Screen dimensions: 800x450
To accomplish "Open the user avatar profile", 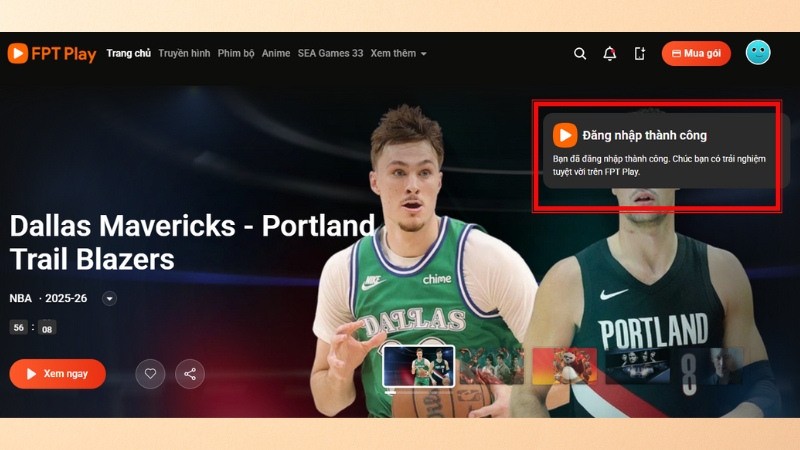I will [758, 53].
